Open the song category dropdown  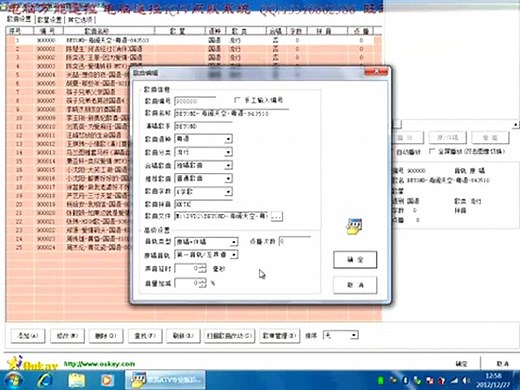tap(228, 152)
